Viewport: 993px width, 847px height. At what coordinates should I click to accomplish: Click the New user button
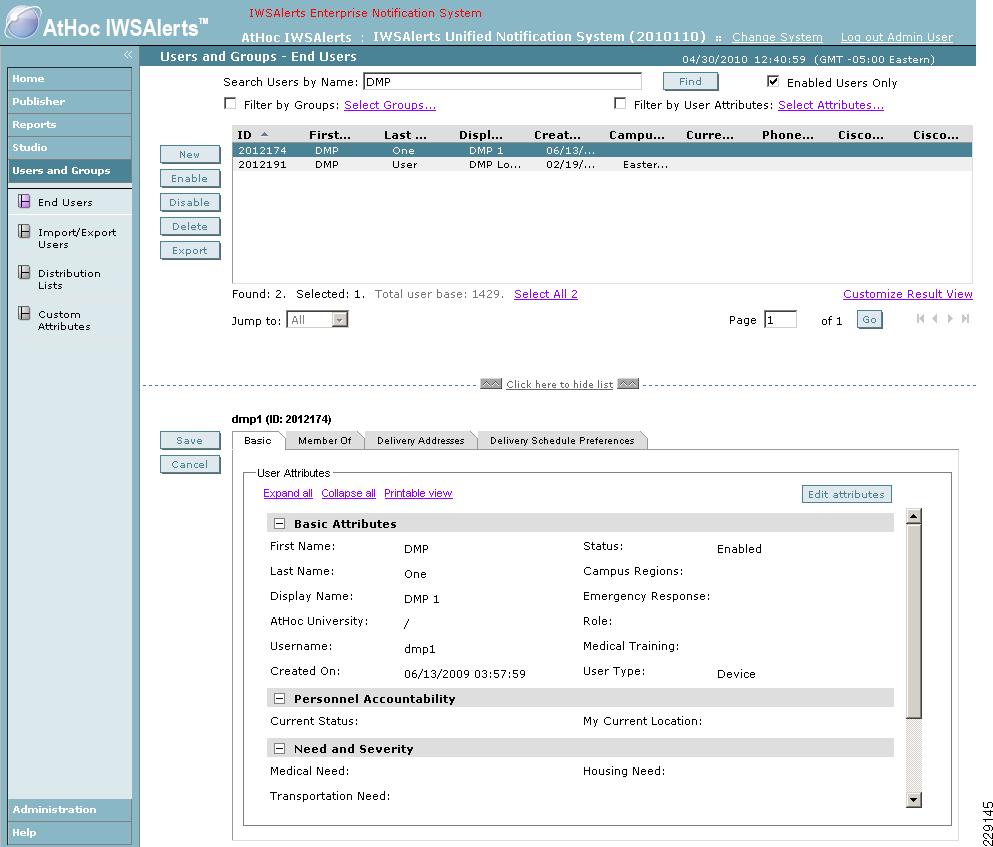pyautogui.click(x=190, y=155)
